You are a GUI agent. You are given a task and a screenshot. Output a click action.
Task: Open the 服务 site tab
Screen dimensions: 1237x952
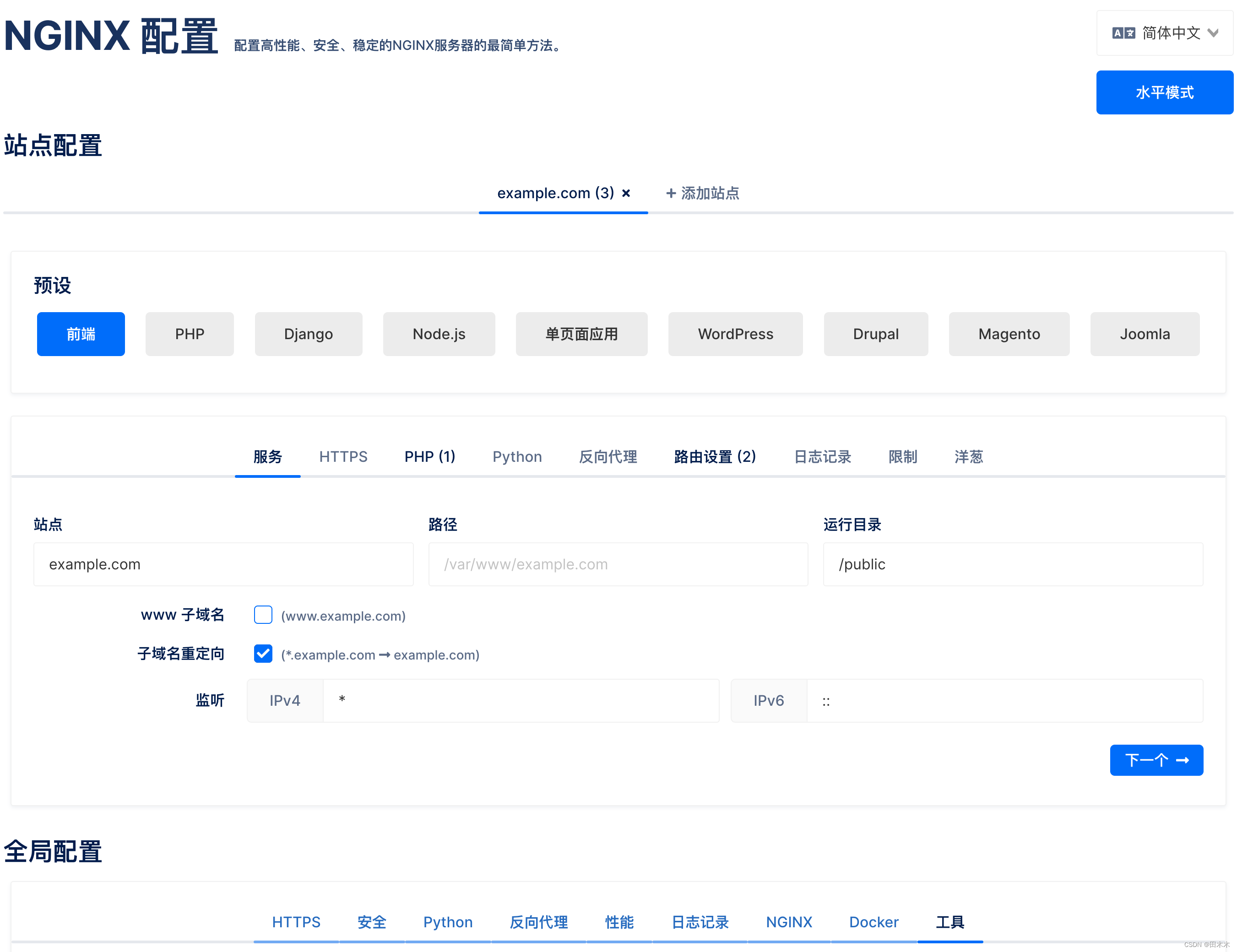point(268,456)
